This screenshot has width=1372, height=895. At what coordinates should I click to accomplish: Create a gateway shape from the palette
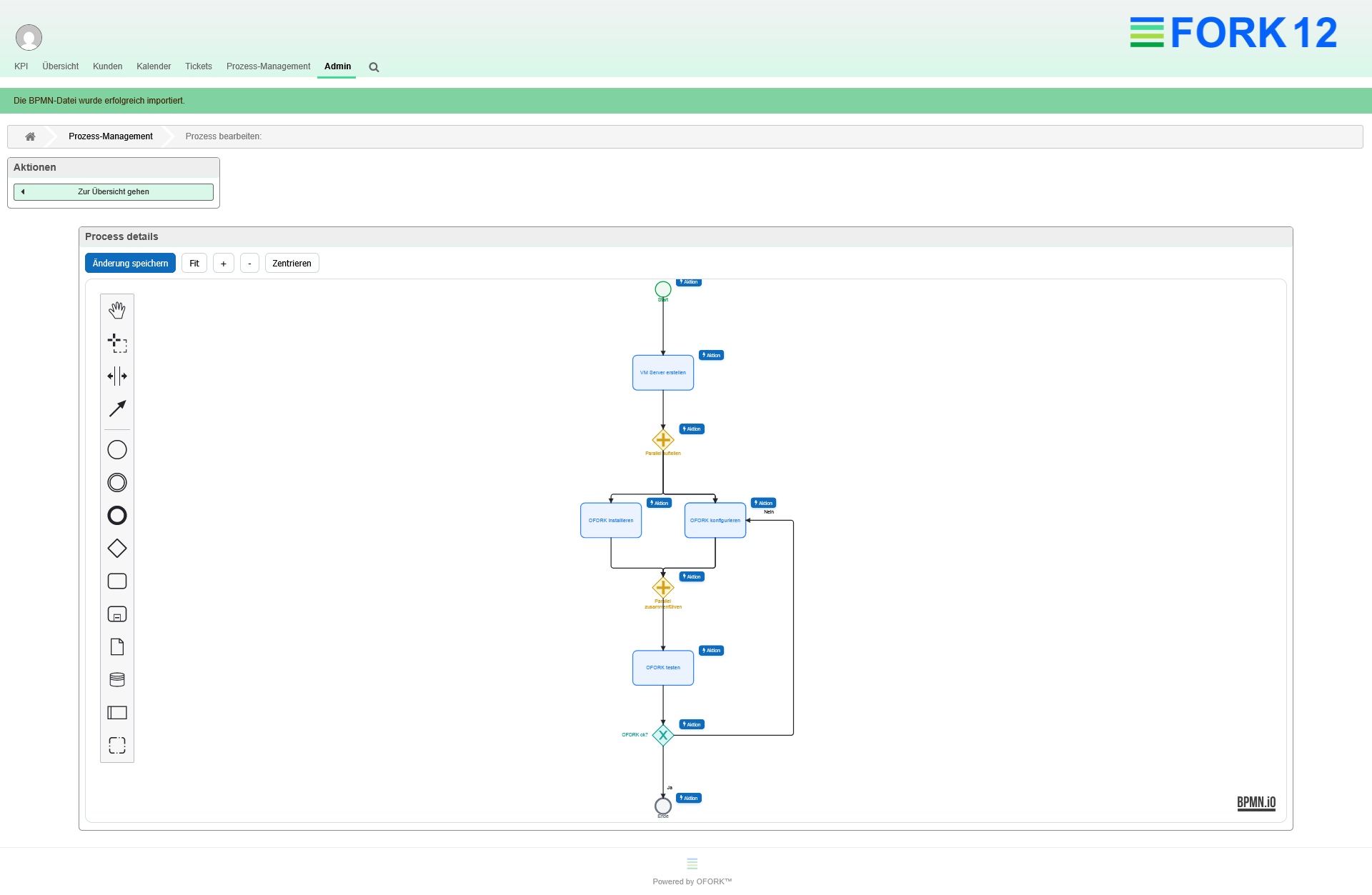tap(116, 548)
